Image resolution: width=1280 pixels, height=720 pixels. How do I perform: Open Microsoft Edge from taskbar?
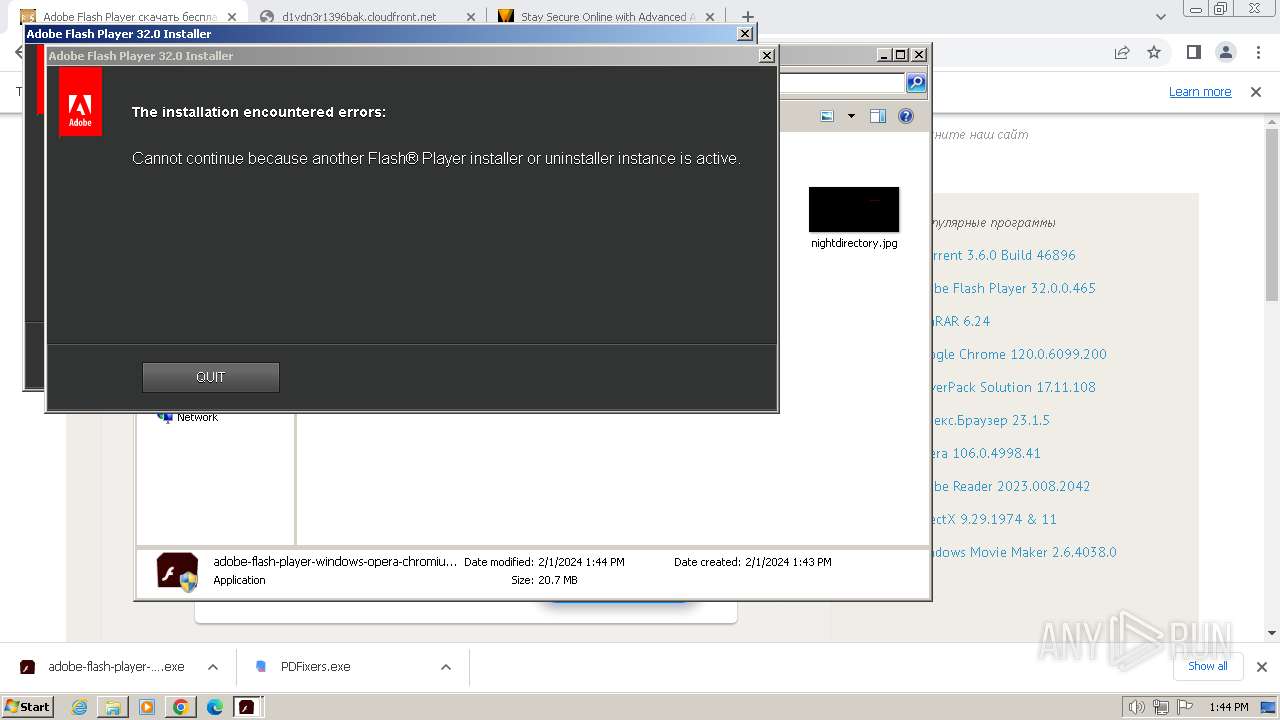coord(214,707)
